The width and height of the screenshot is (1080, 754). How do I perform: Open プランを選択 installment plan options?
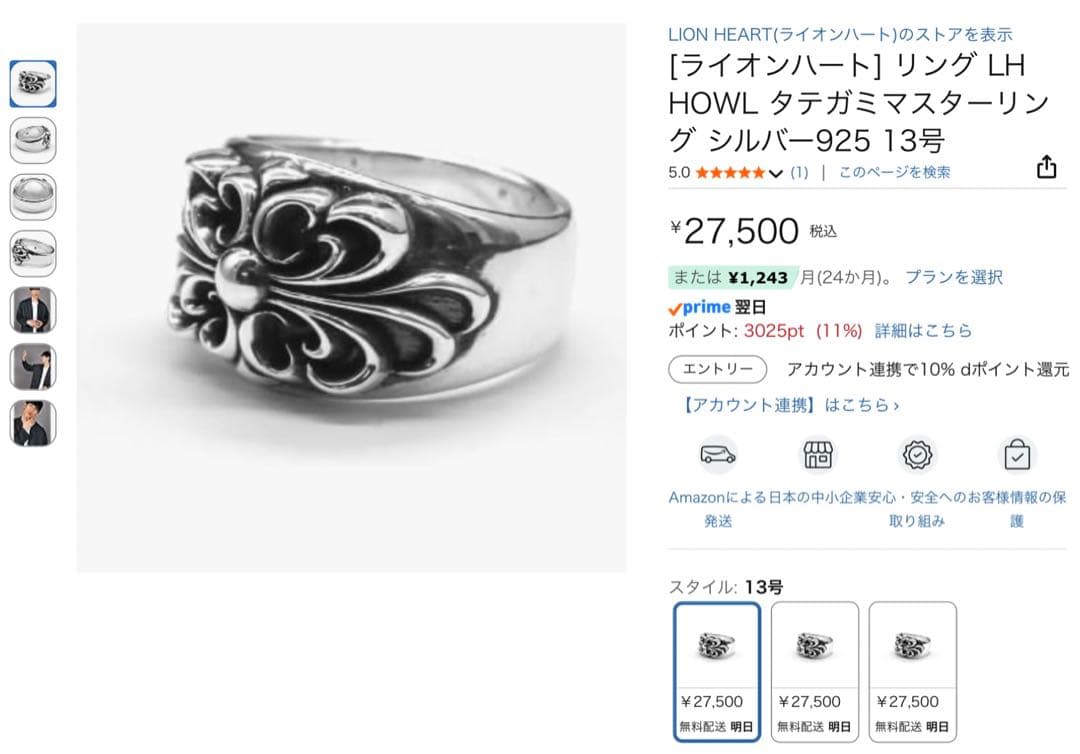pos(954,277)
